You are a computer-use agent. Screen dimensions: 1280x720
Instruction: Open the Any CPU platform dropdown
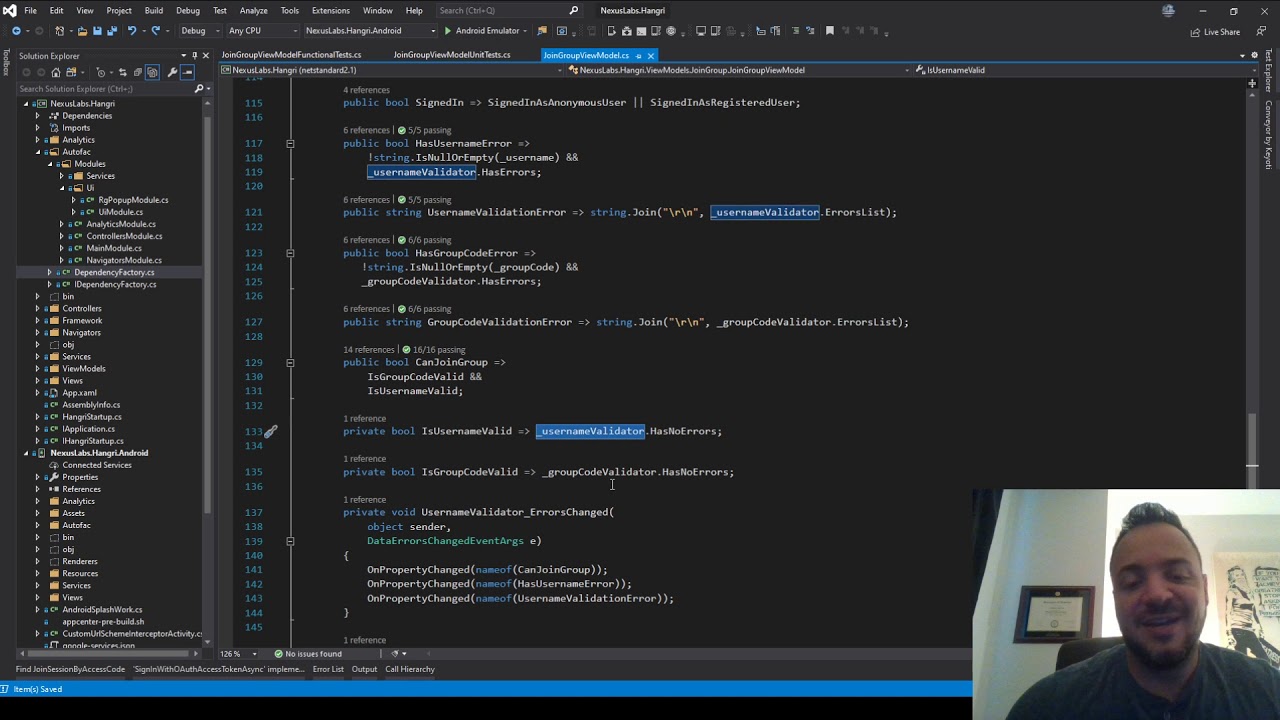point(263,31)
